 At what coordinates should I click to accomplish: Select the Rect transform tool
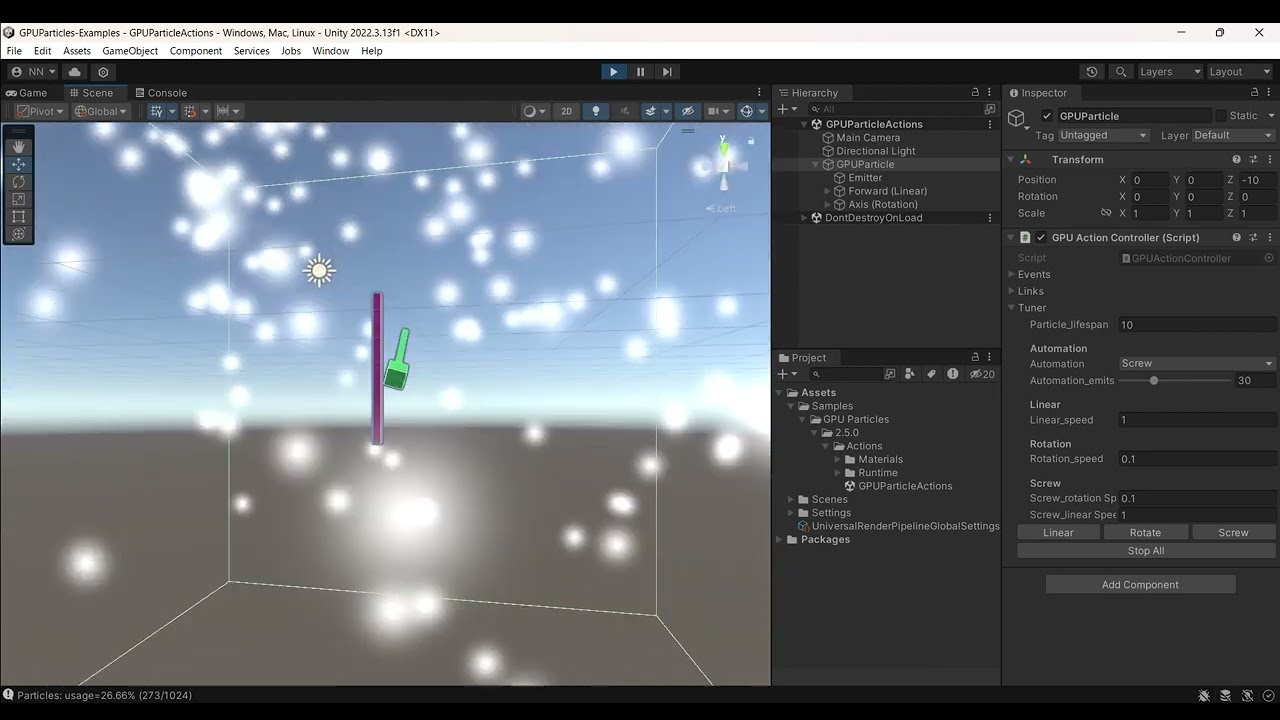pyautogui.click(x=18, y=216)
